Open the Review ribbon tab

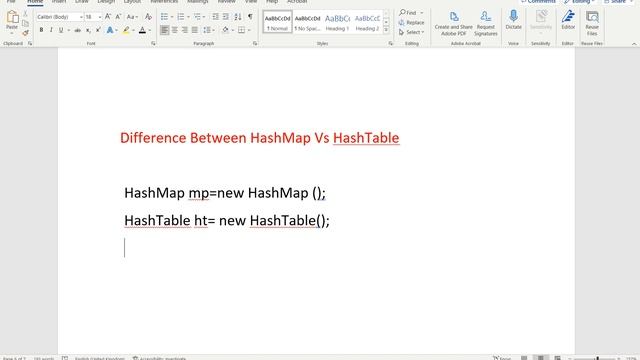[x=227, y=2]
